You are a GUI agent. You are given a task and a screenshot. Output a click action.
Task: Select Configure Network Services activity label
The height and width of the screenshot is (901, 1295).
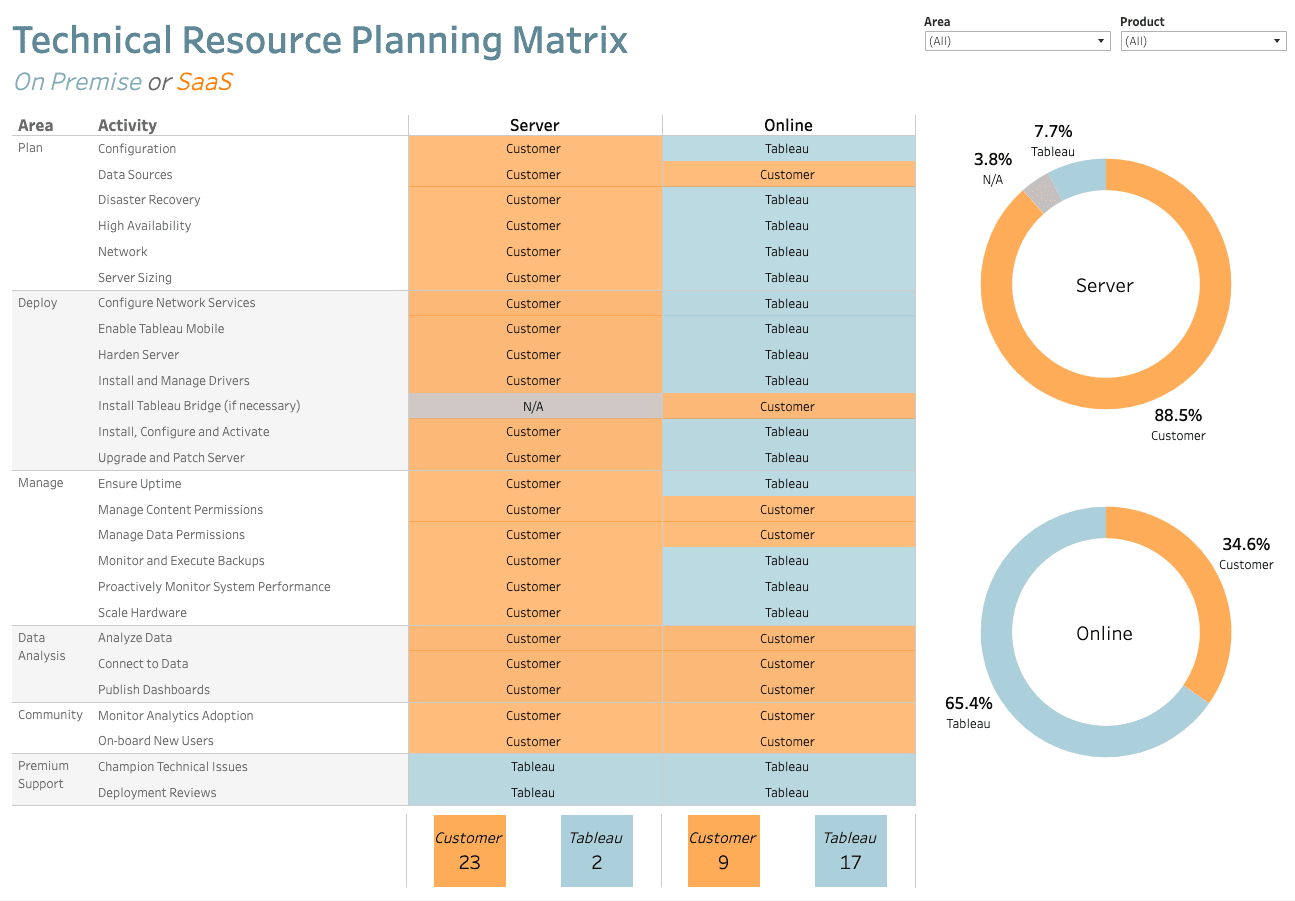pos(177,303)
